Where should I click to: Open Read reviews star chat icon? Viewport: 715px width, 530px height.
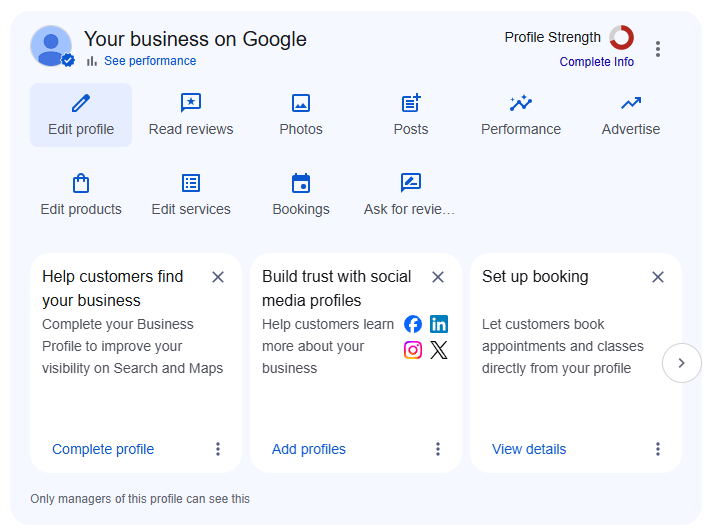[191, 103]
